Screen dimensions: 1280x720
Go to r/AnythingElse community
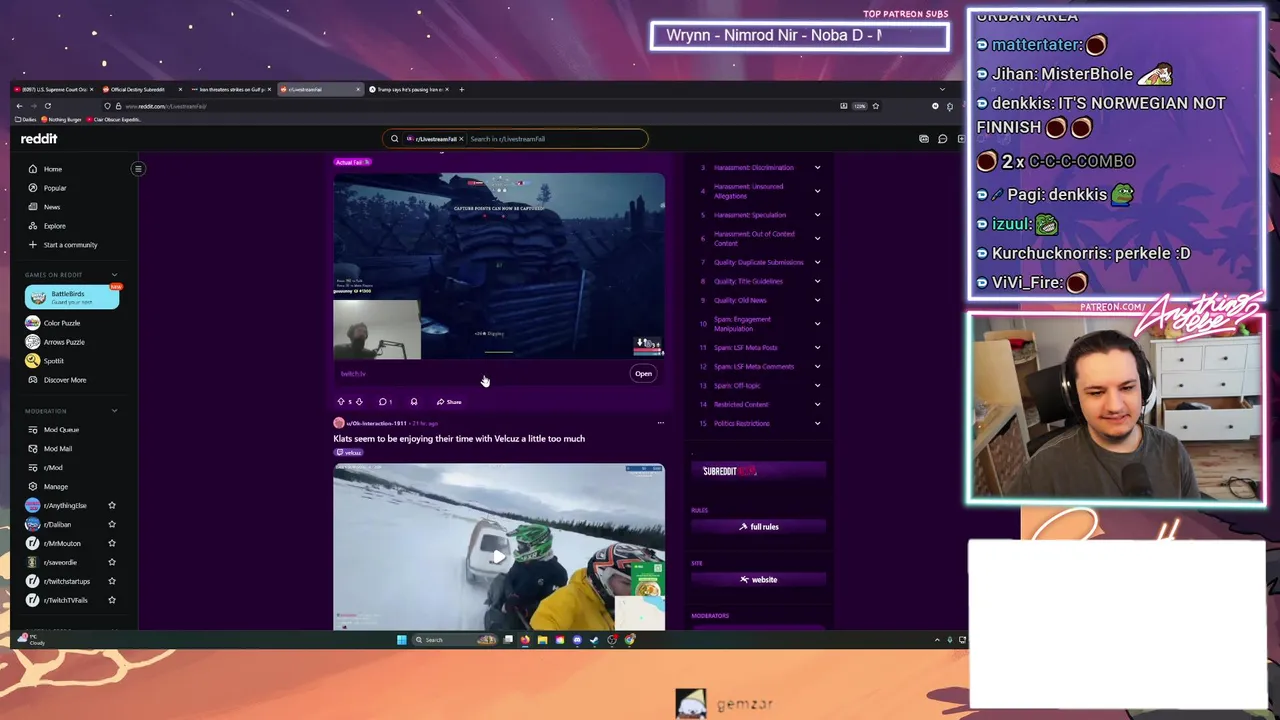pyautogui.click(x=64, y=506)
